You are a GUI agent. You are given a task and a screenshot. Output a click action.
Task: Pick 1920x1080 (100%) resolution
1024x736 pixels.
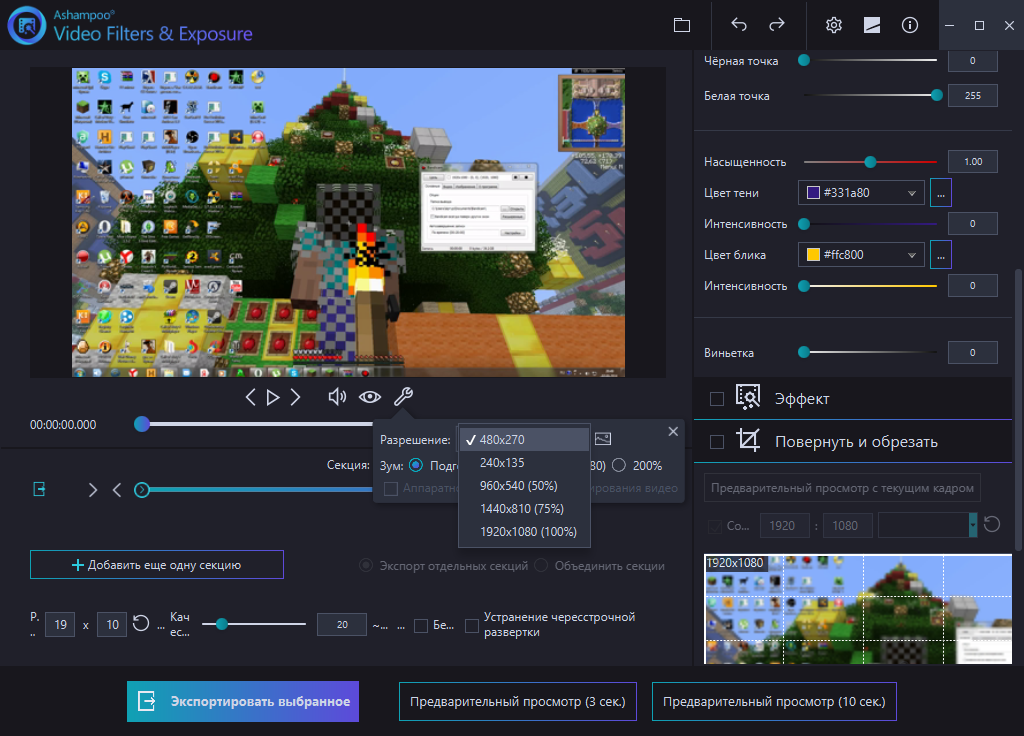tap(524, 532)
